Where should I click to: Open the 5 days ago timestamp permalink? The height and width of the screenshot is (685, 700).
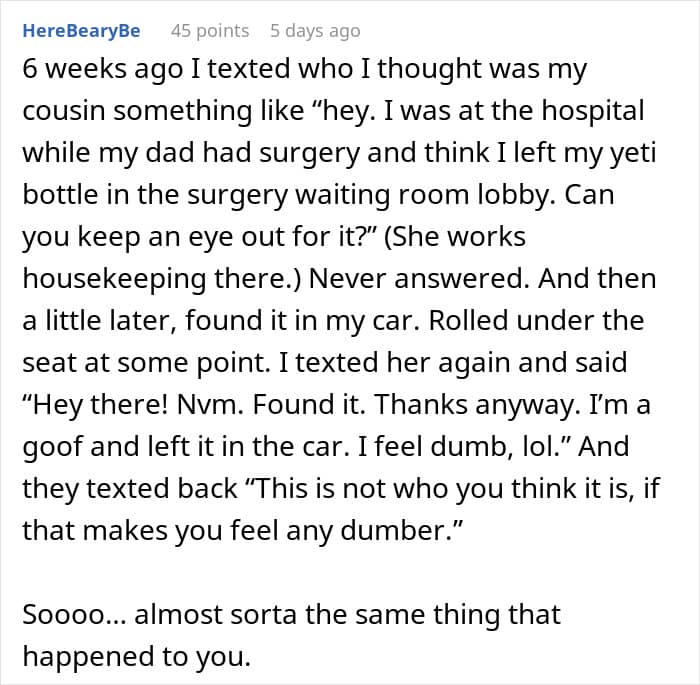click(x=315, y=31)
